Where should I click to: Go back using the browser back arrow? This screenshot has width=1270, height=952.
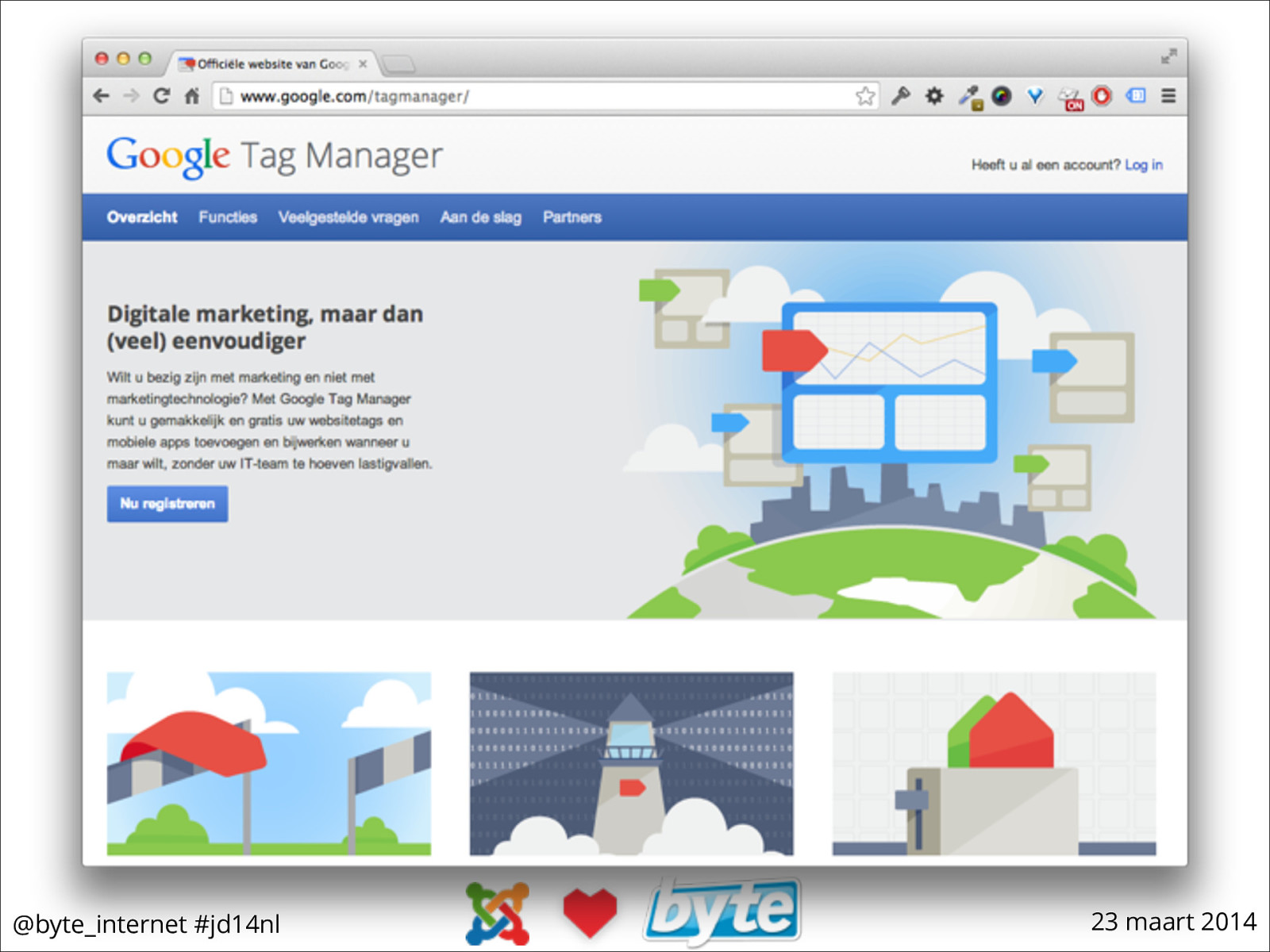(x=101, y=96)
